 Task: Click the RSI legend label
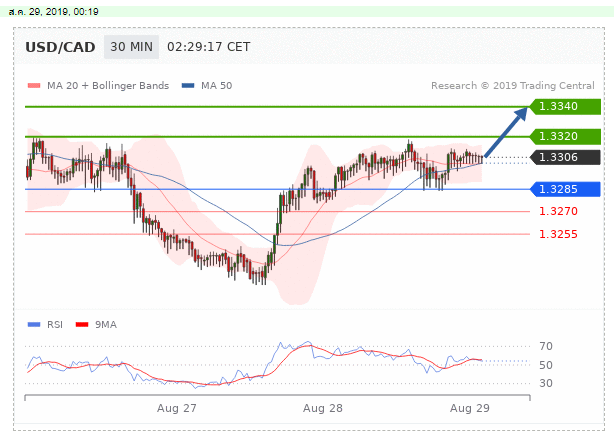(55, 325)
